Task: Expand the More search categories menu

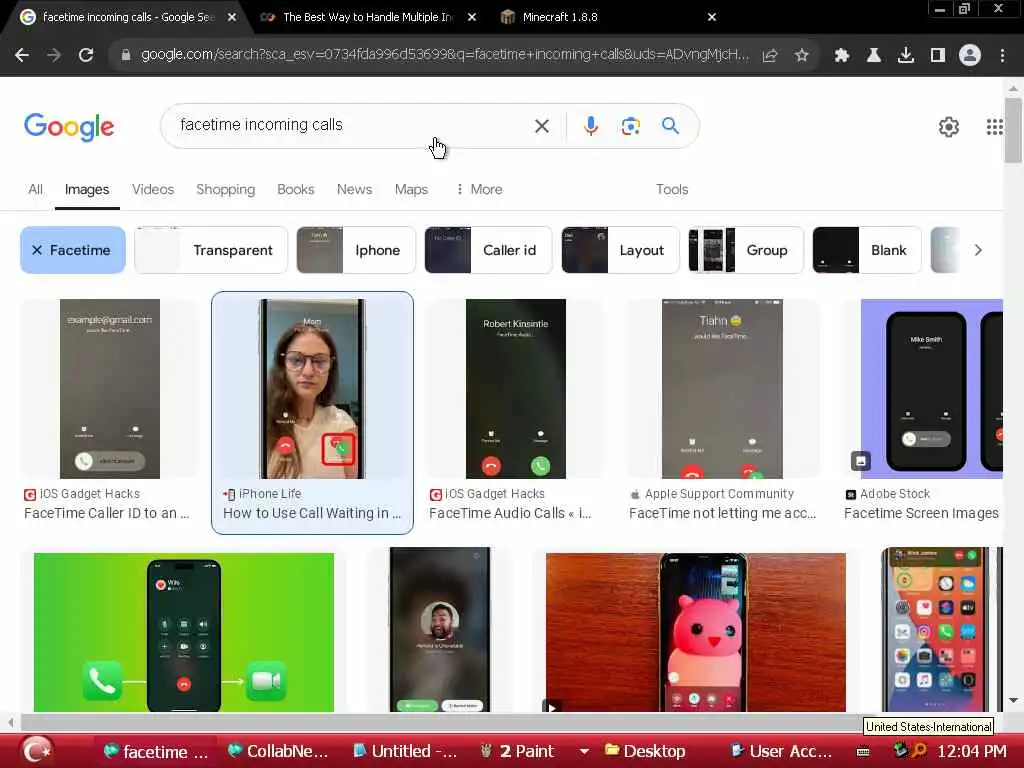Action: [x=479, y=189]
